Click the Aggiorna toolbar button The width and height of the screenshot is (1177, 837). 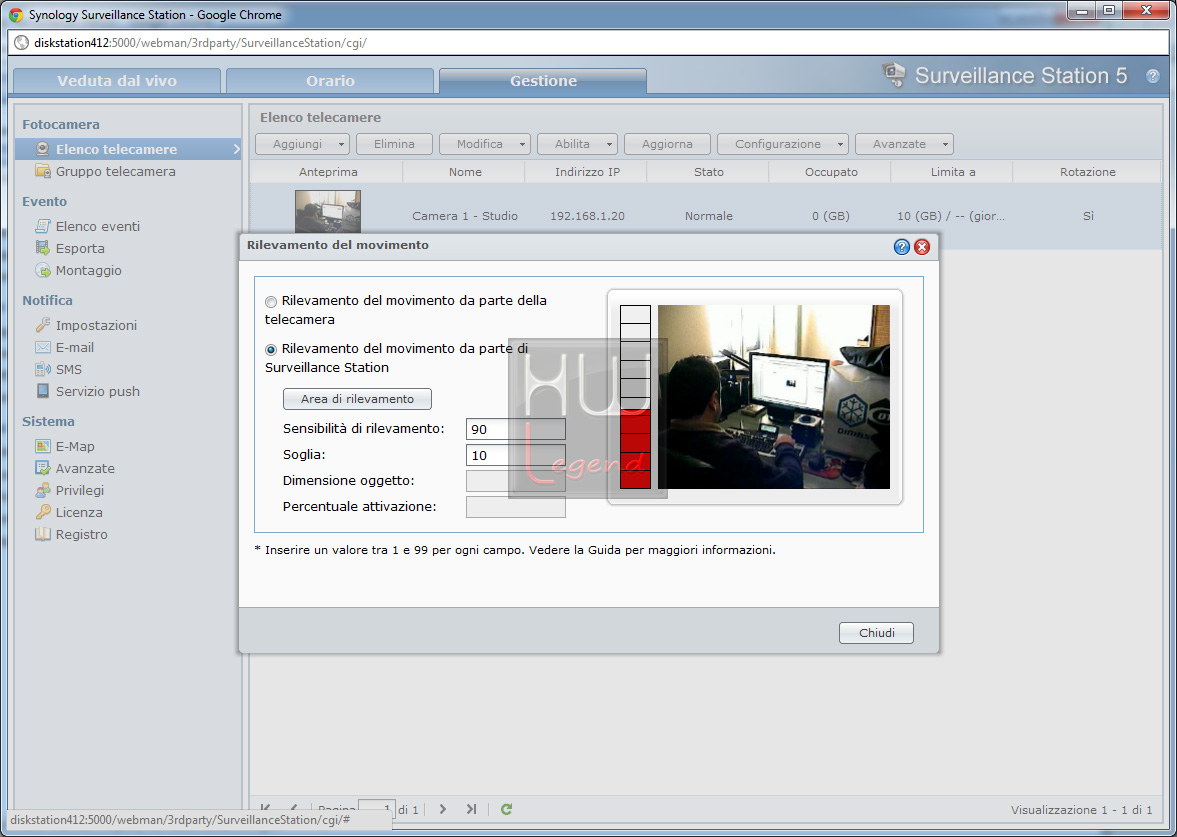click(667, 144)
